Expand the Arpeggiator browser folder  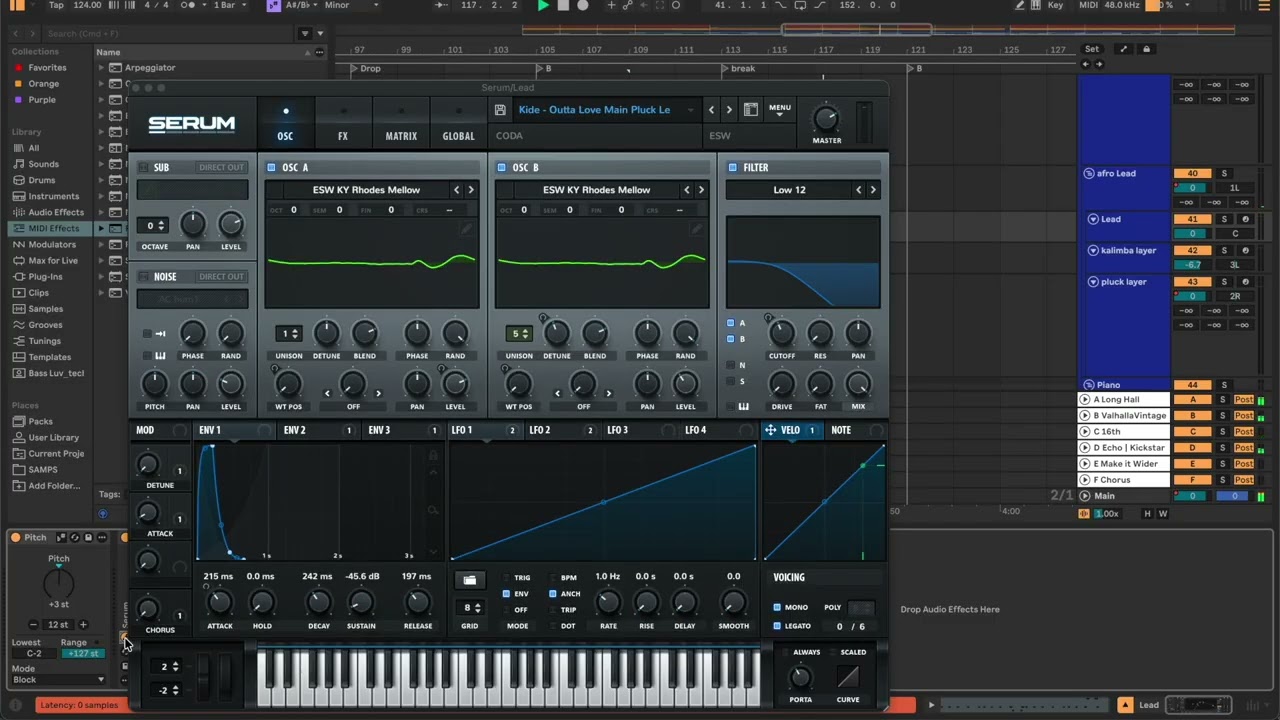101,68
